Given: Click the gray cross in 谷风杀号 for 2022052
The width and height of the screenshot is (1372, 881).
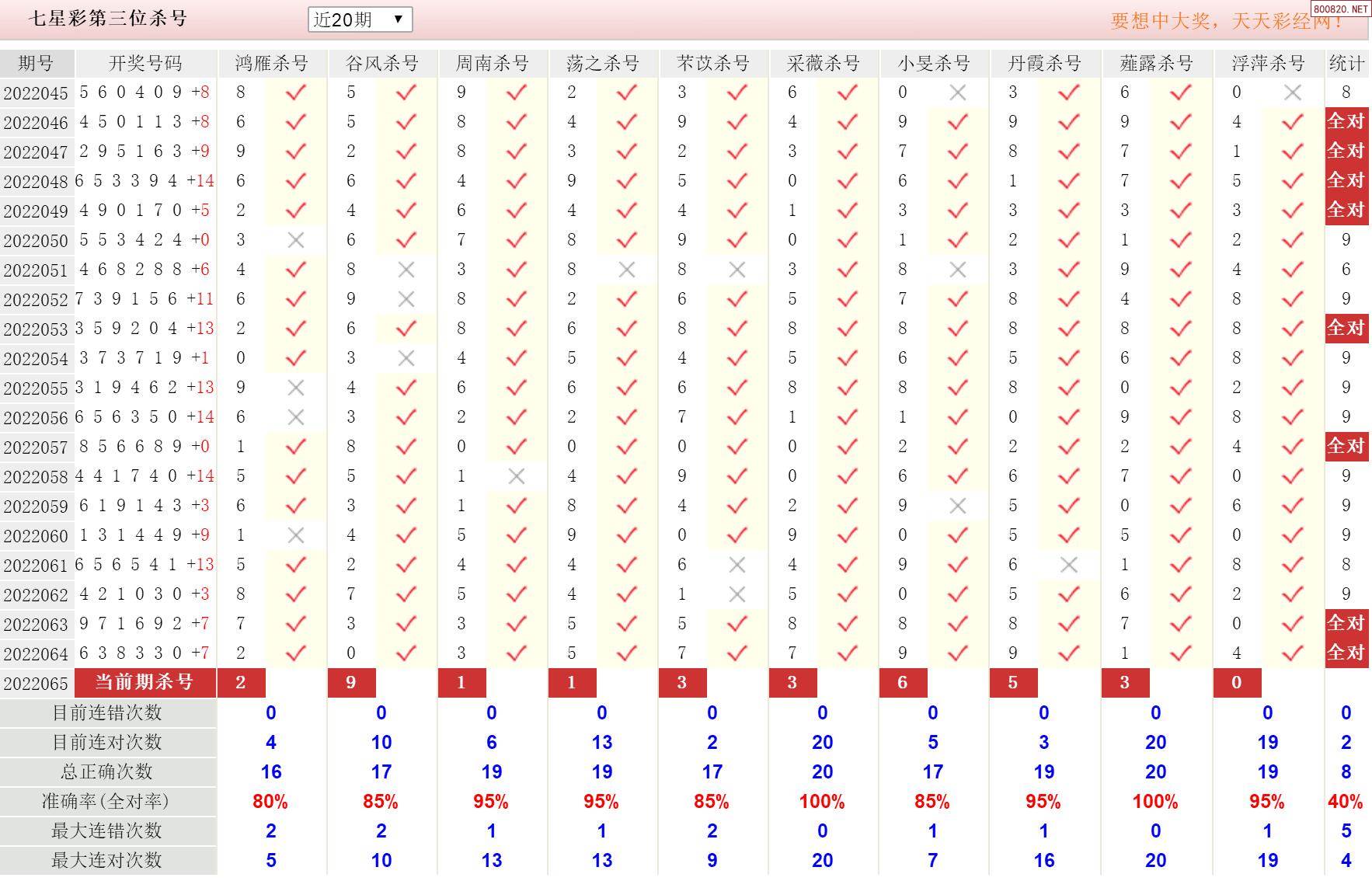Looking at the screenshot, I should (x=406, y=299).
